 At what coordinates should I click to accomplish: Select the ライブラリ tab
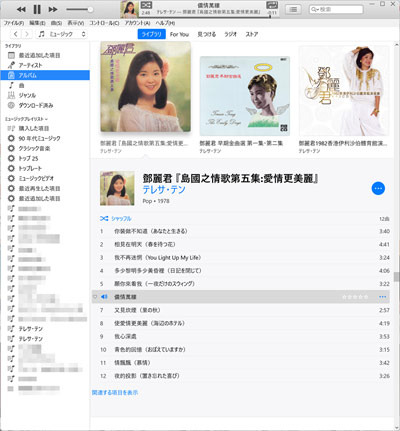coord(151,34)
